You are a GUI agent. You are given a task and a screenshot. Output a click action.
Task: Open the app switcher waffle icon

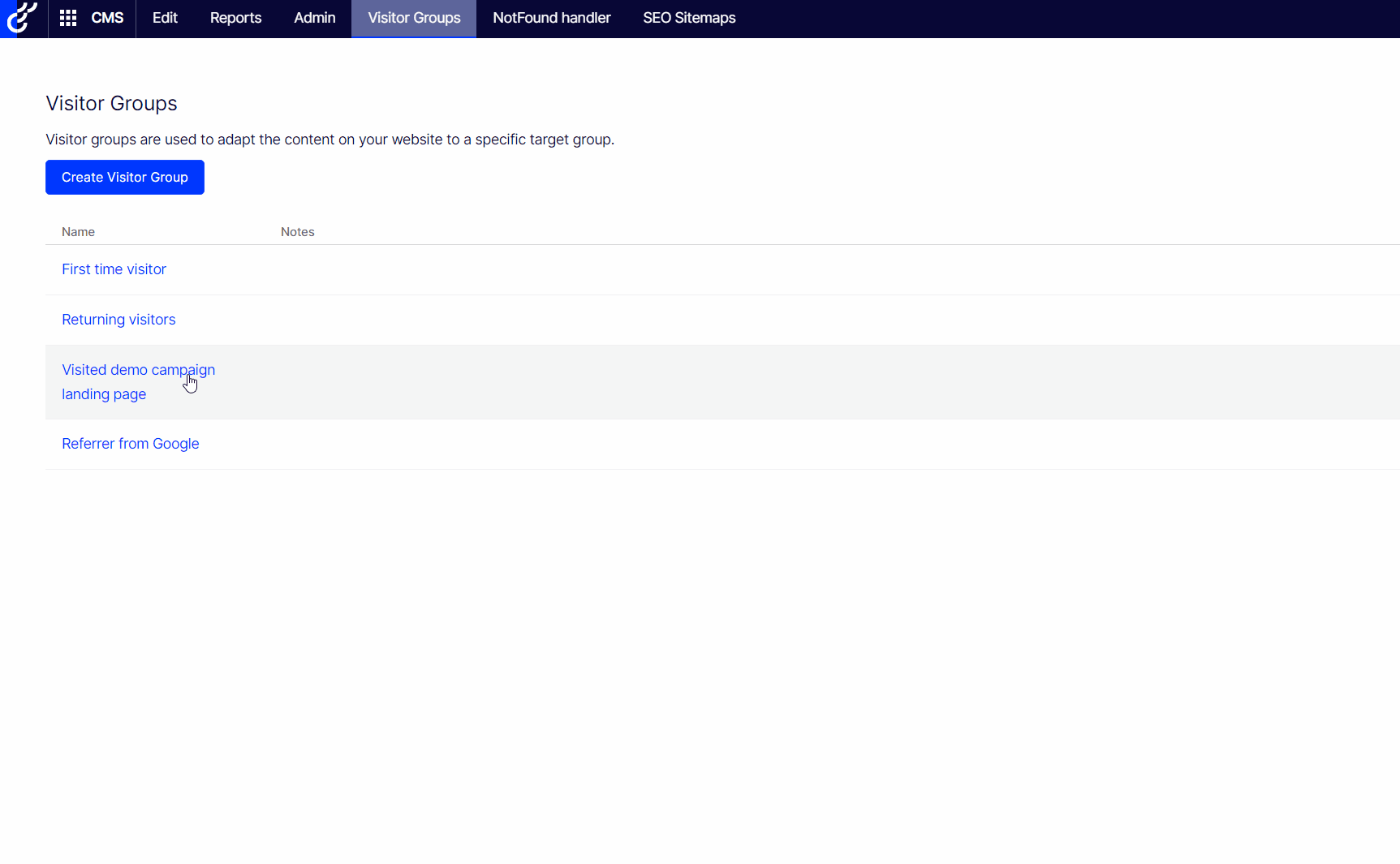(68, 18)
